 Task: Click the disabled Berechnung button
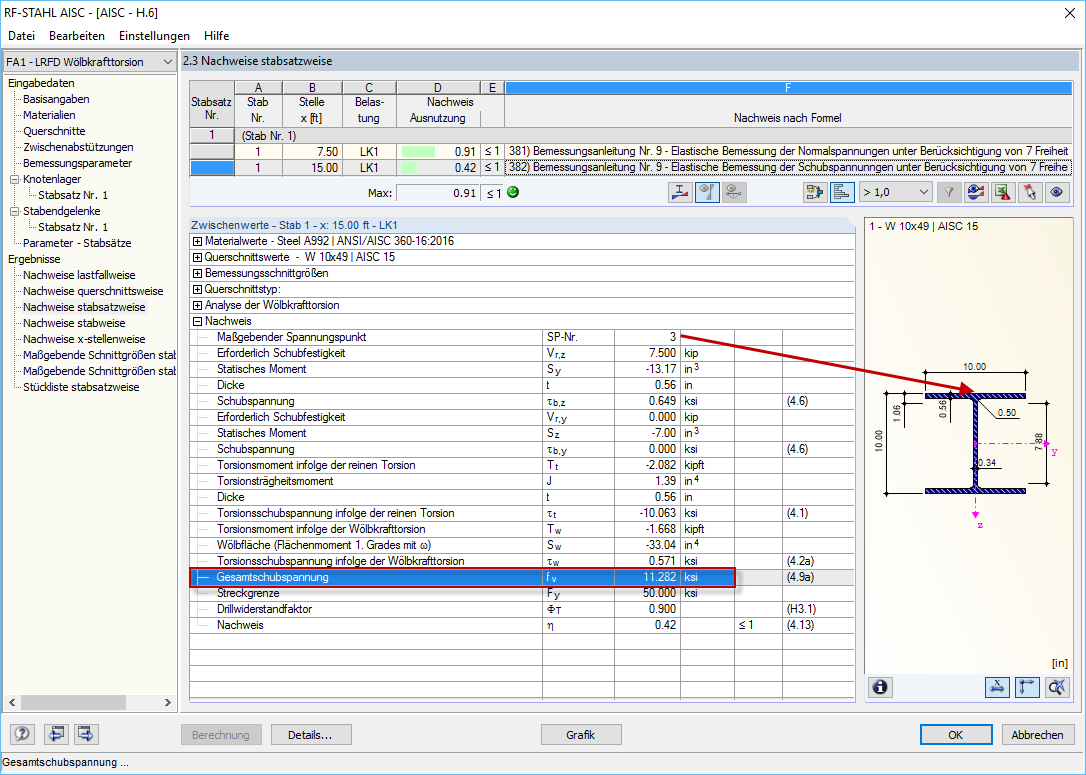pyautogui.click(x=221, y=735)
